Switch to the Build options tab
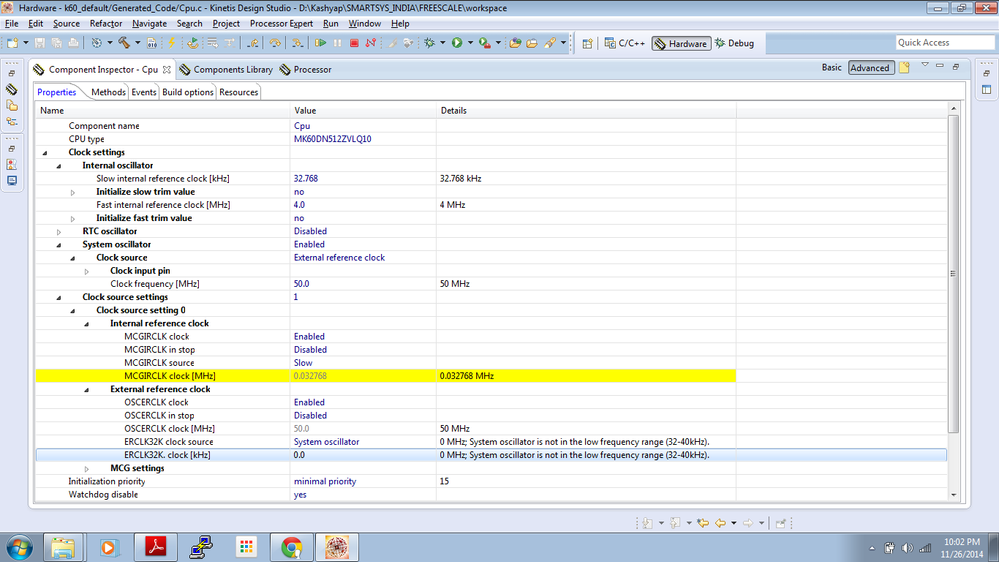This screenshot has height=562, width=999. coord(187,92)
